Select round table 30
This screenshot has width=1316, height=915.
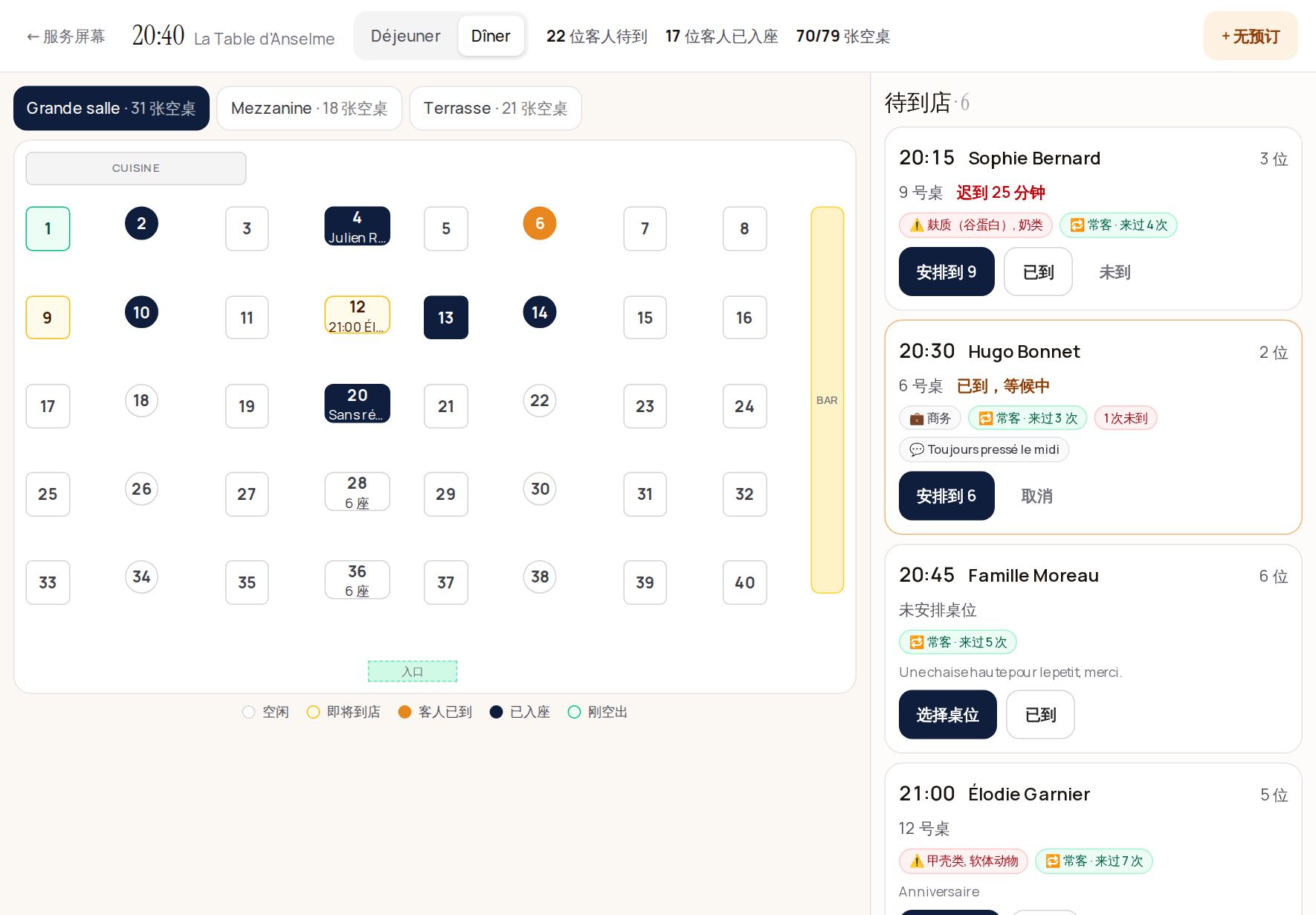(x=540, y=489)
